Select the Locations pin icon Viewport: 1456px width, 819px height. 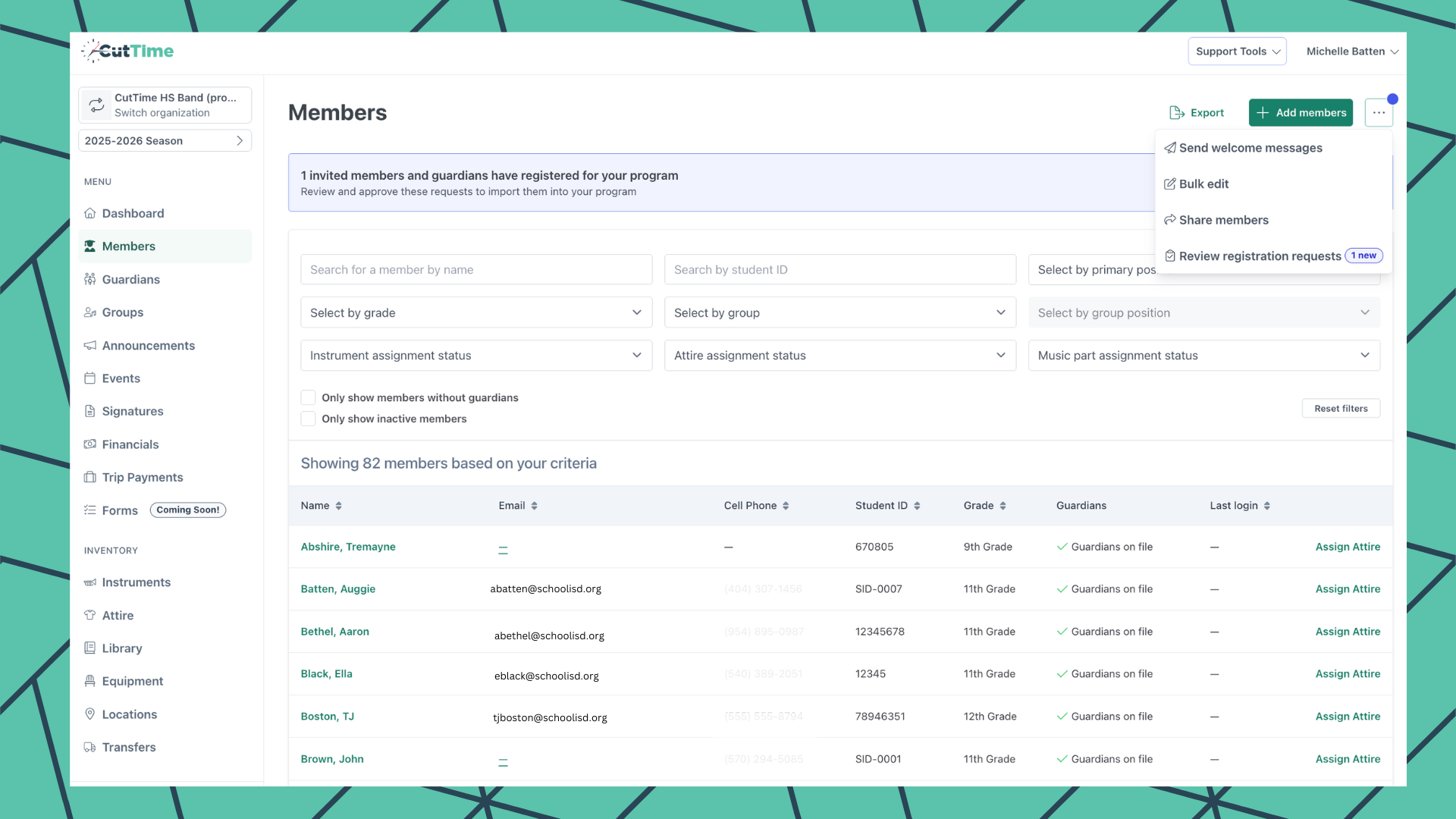(90, 714)
